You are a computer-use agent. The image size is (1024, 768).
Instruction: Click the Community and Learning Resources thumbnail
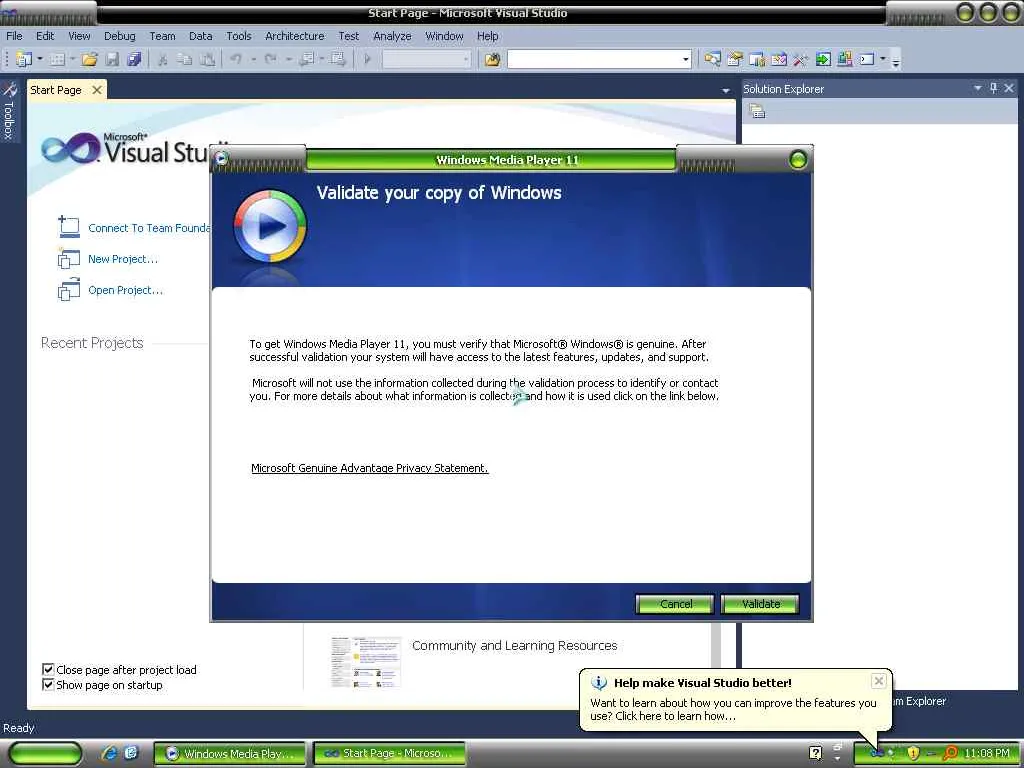(x=365, y=662)
